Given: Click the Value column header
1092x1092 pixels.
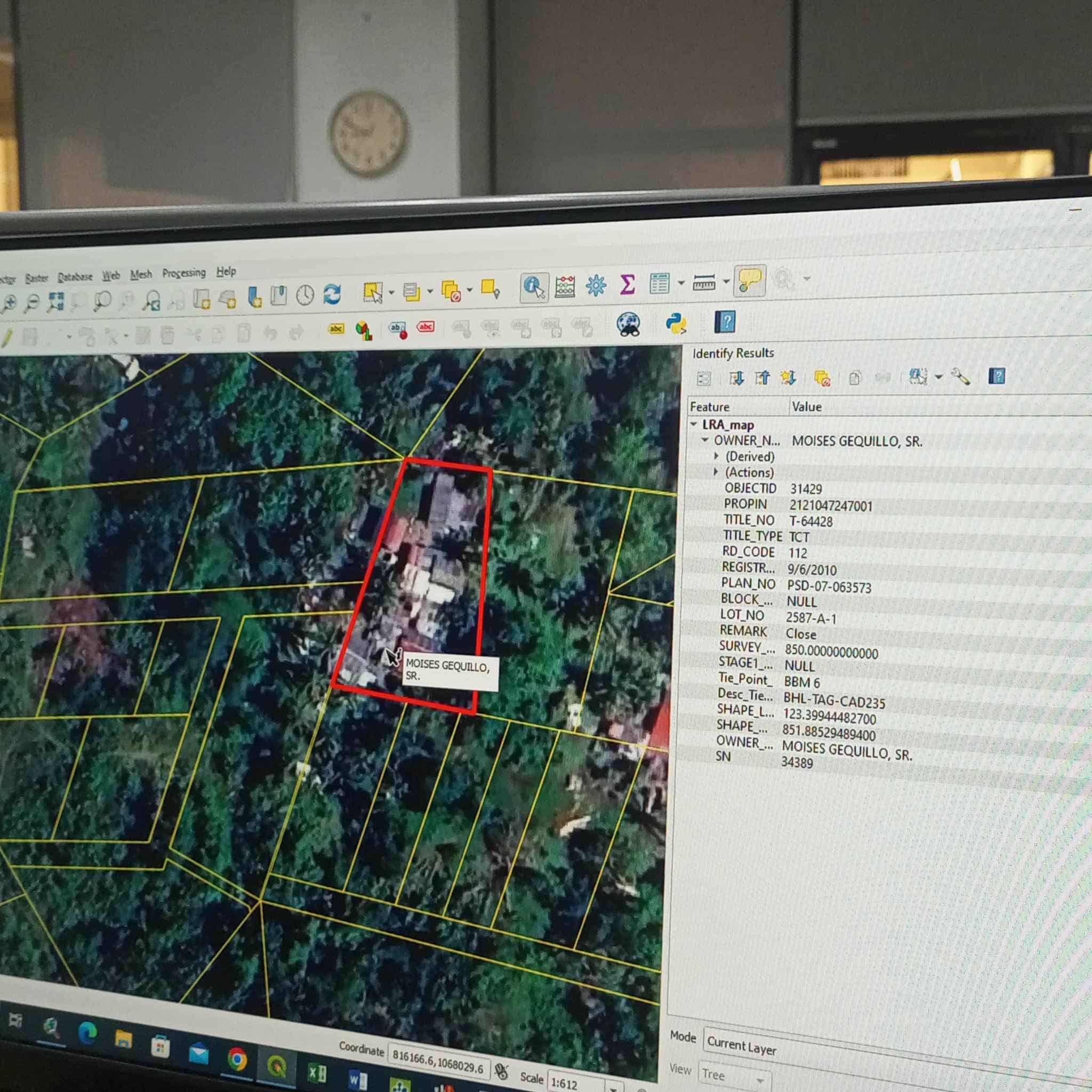Looking at the screenshot, I should click(x=806, y=406).
